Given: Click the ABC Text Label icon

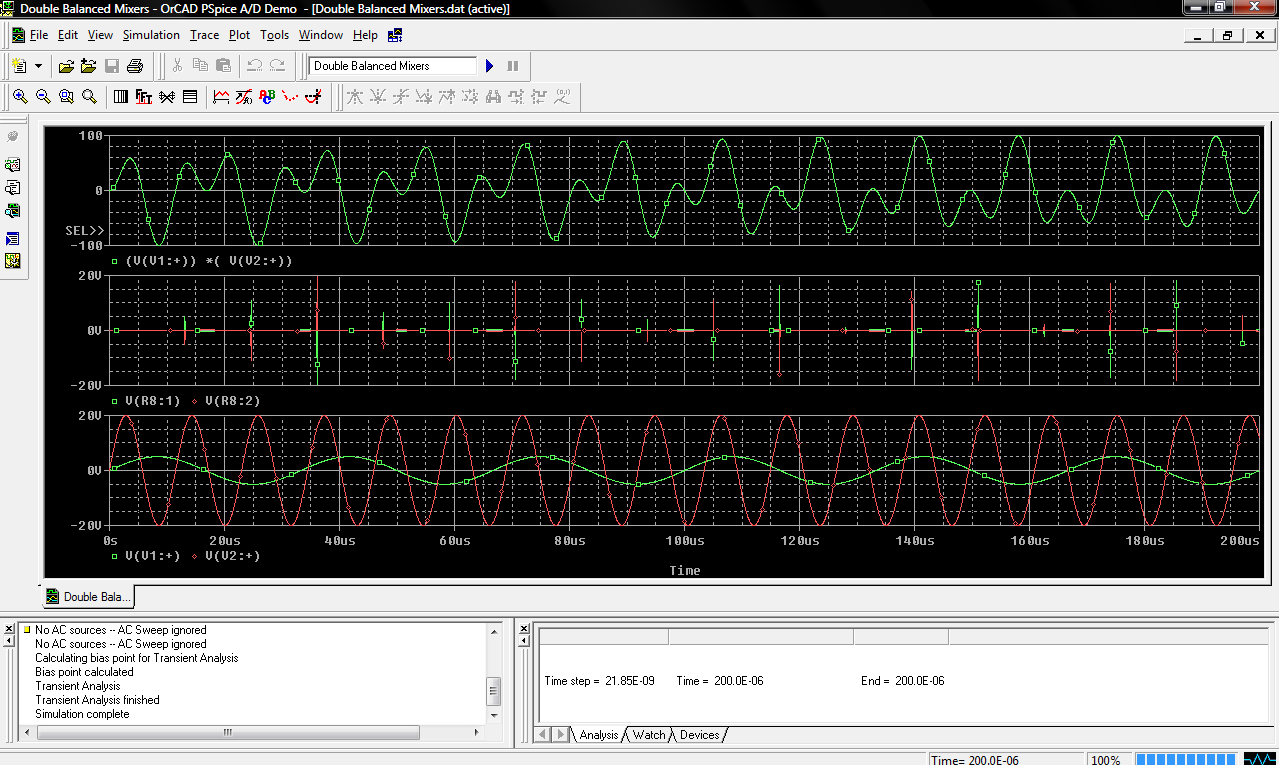Looking at the screenshot, I should coord(267,97).
